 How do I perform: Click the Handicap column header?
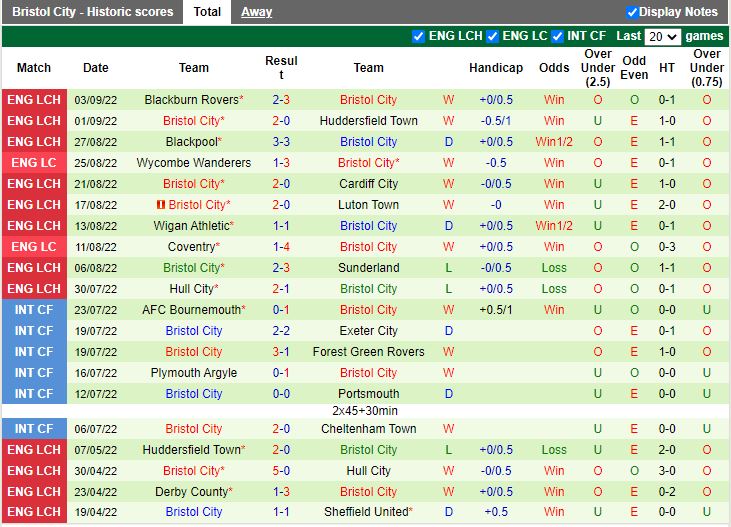(496, 68)
